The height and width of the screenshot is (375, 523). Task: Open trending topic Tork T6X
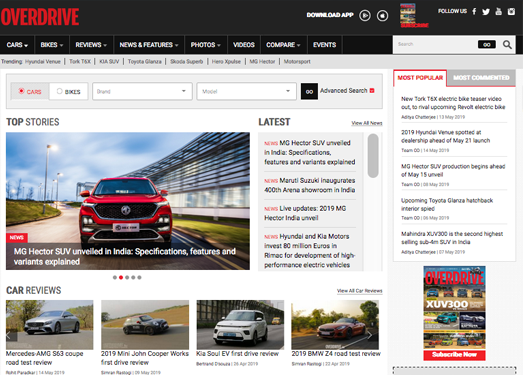(80, 61)
